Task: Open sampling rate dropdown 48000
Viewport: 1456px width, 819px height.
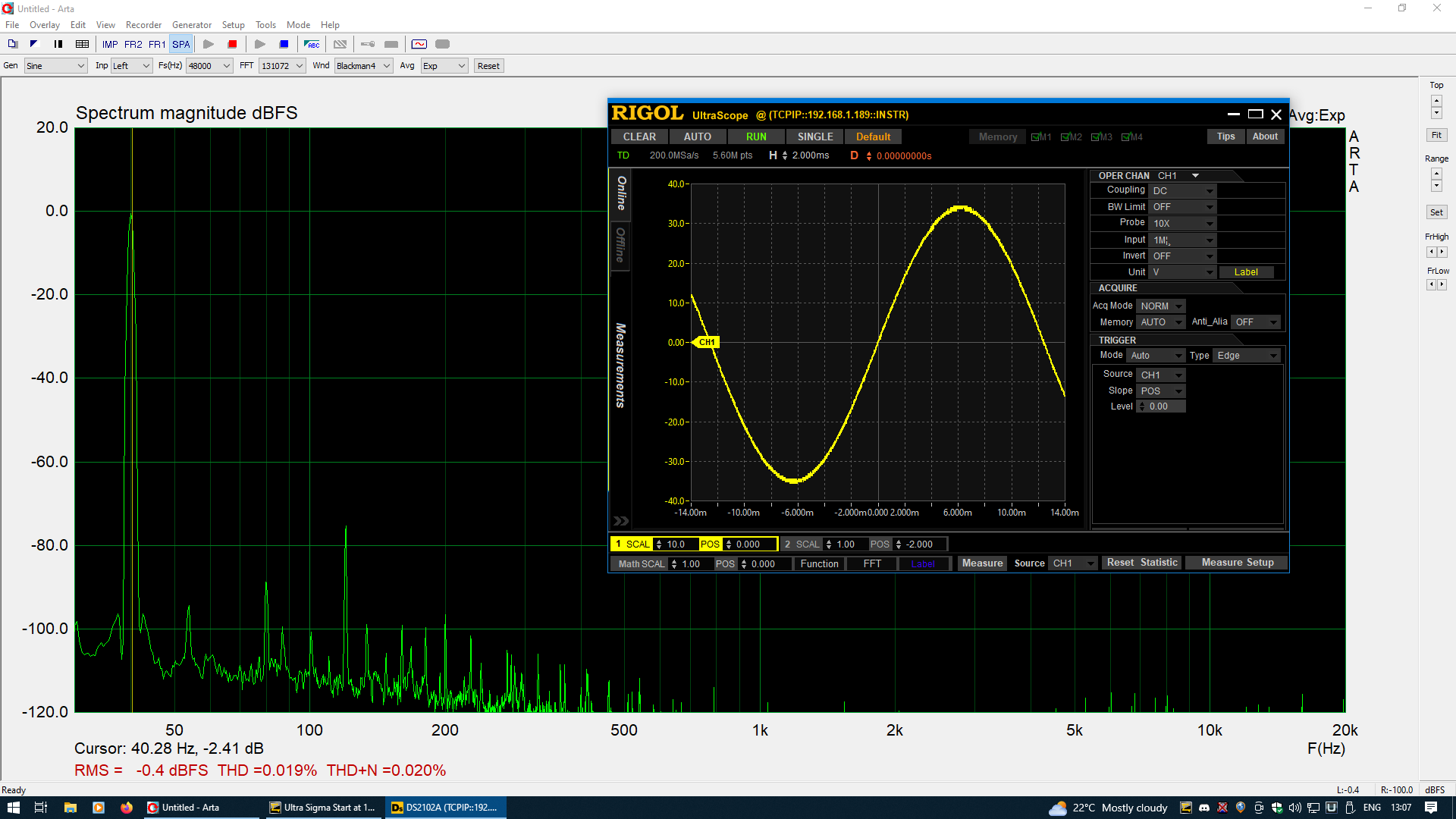Action: pos(209,66)
